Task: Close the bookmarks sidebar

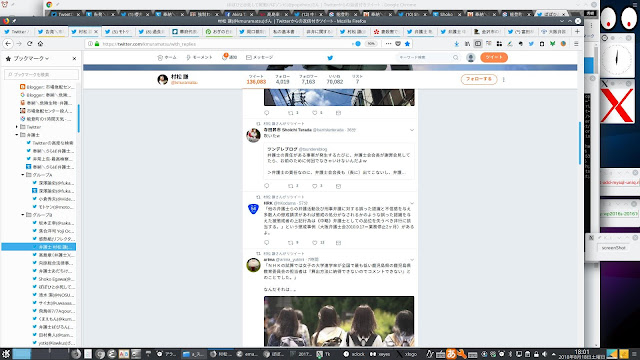Action: [74, 58]
